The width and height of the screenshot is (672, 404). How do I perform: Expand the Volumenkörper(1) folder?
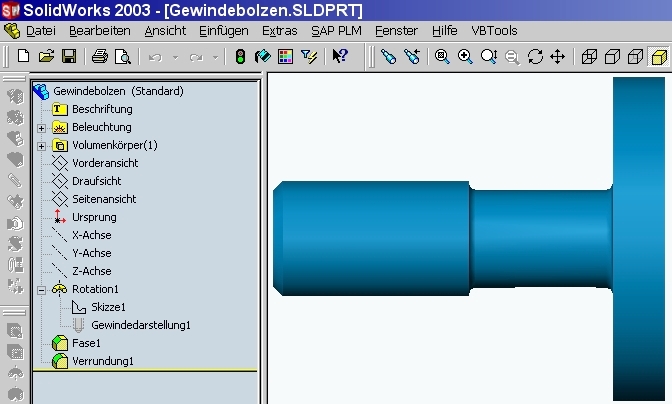pos(42,146)
